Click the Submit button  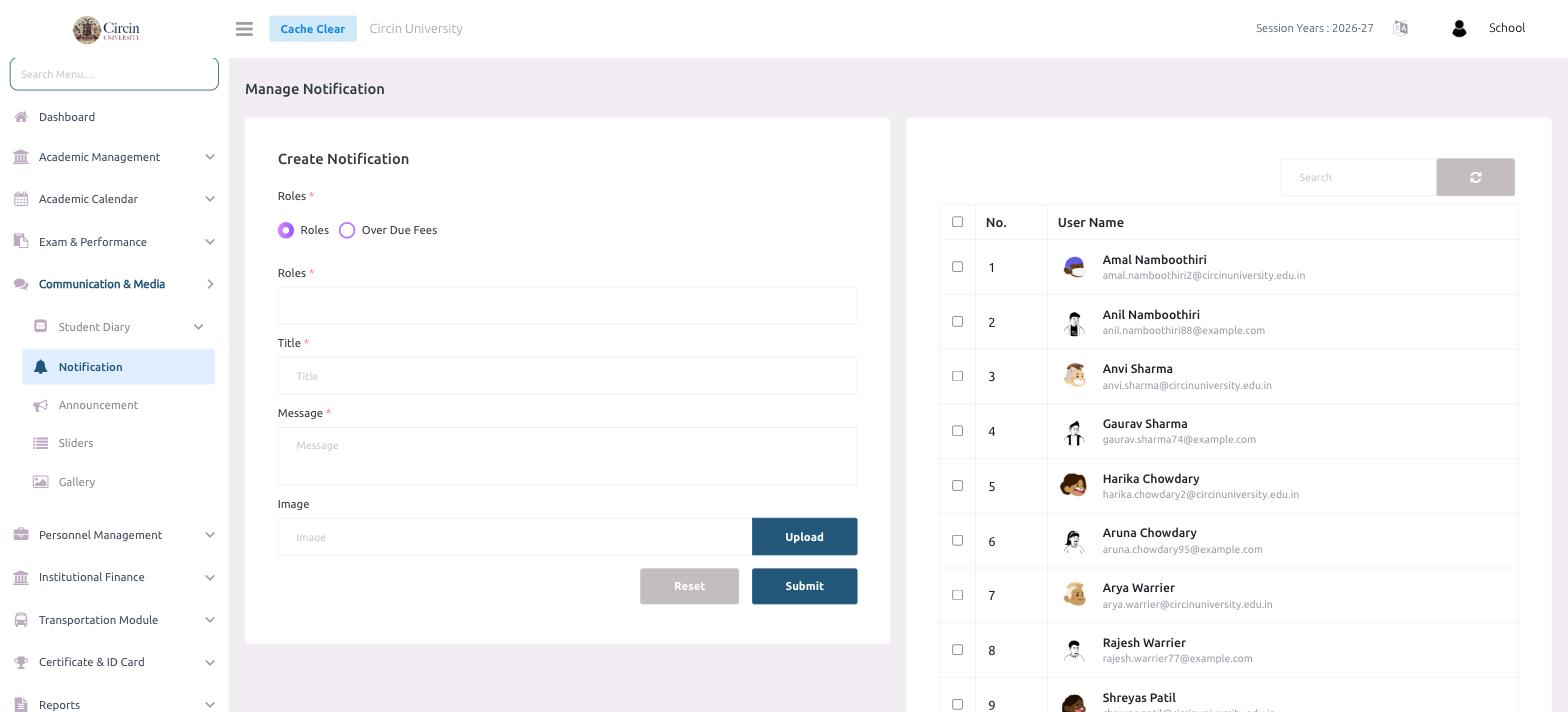click(804, 586)
